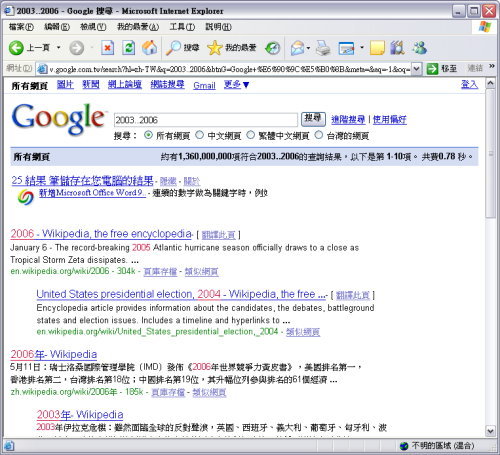
Task: Open the Mail button dropdown arrow
Action: pyautogui.click(x=308, y=48)
